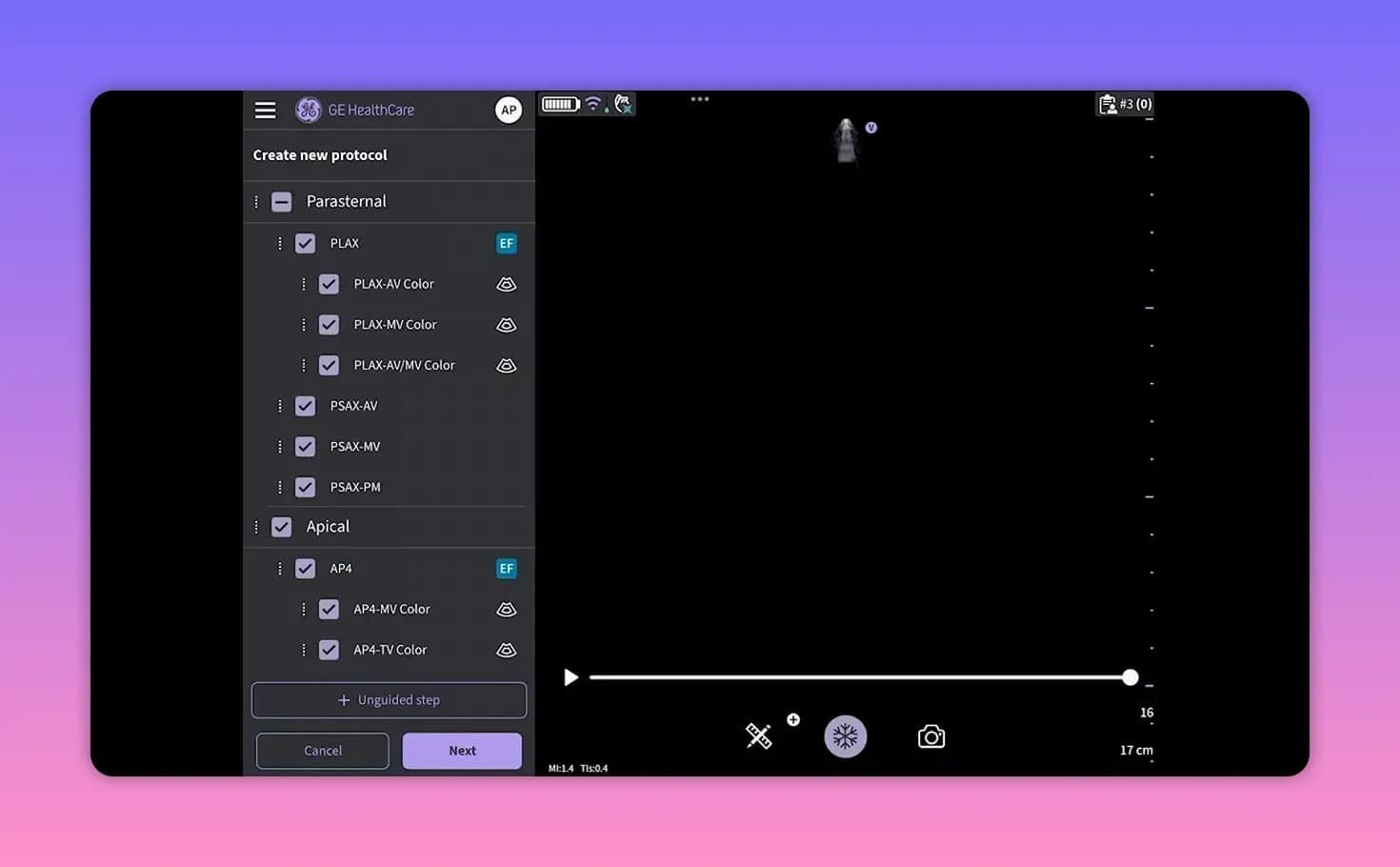The image size is (1400, 867).
Task: Uncheck AP4-TV Color checkbox
Action: tap(329, 650)
